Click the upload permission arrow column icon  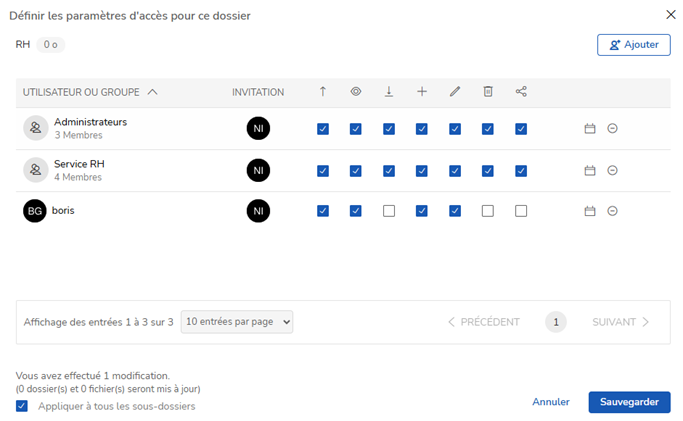point(323,92)
